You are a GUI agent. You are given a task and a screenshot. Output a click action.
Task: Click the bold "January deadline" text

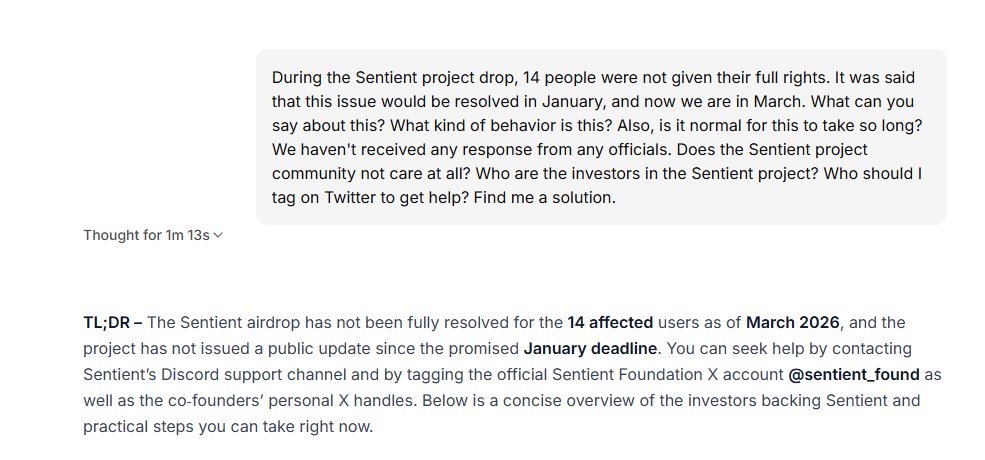[x=590, y=349]
